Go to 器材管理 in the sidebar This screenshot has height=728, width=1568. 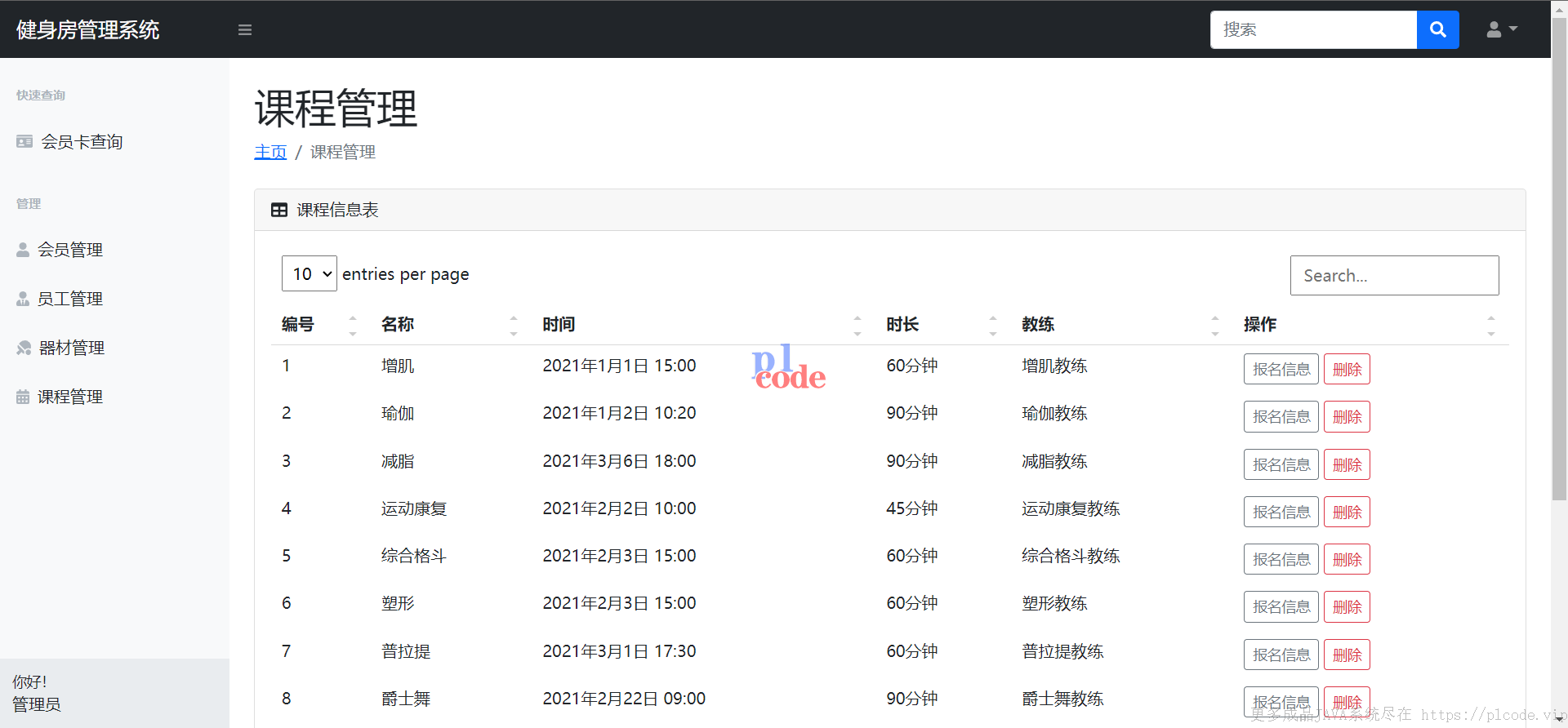[72, 348]
